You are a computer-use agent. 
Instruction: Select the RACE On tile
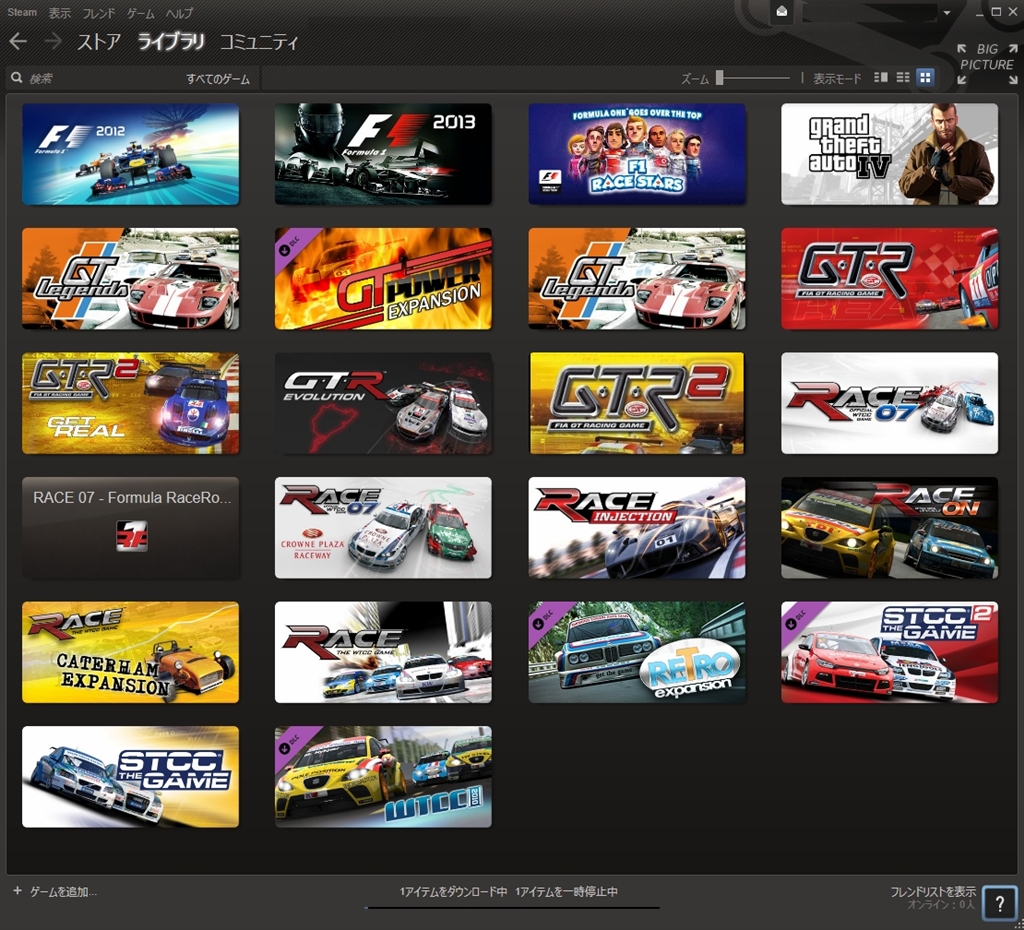889,528
